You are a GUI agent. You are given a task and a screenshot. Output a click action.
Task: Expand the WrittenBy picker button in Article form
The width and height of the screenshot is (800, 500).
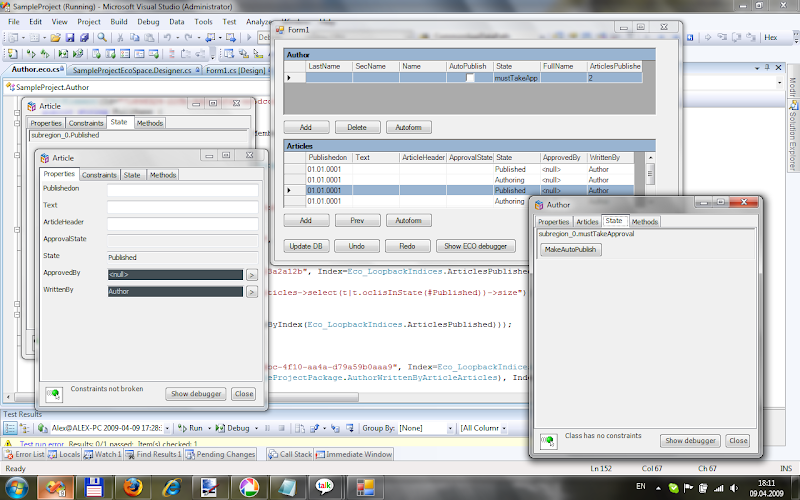[x=252, y=292]
